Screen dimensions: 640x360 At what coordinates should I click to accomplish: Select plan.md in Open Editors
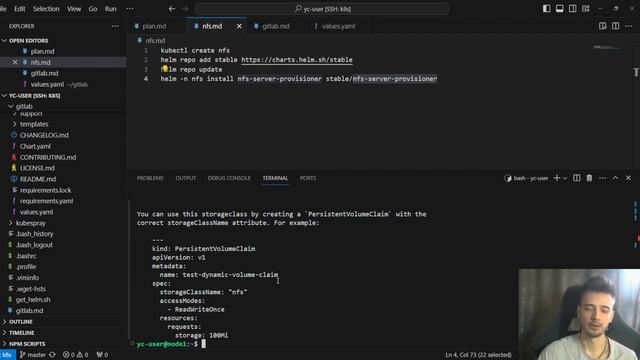42,51
